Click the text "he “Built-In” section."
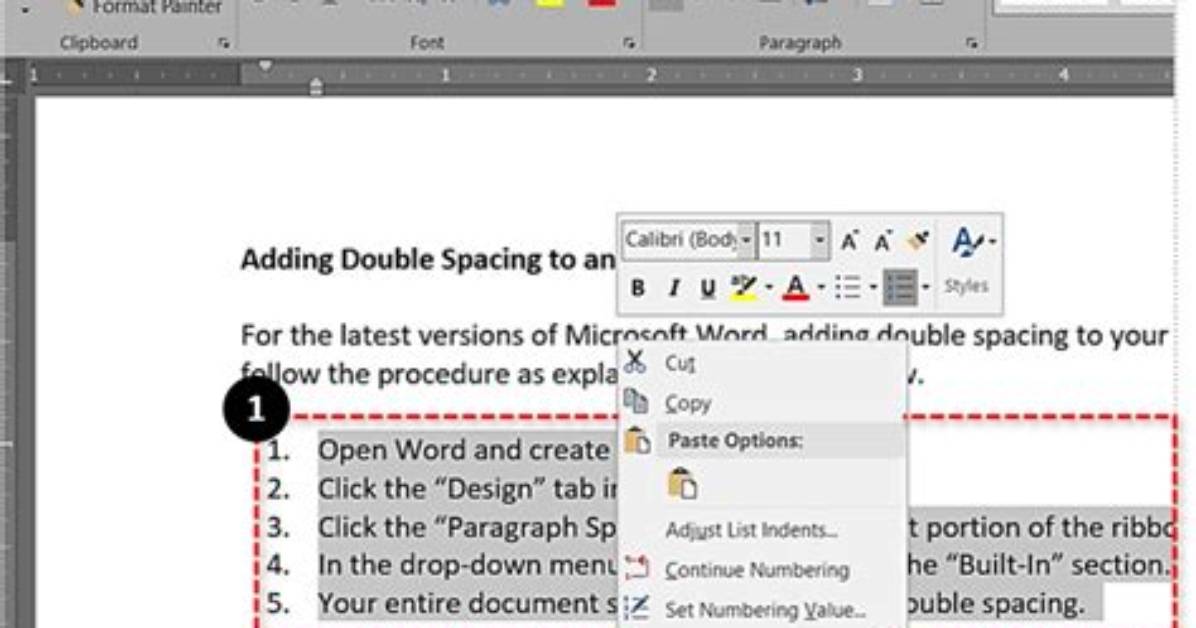The image size is (1196, 628). pos(1037,565)
